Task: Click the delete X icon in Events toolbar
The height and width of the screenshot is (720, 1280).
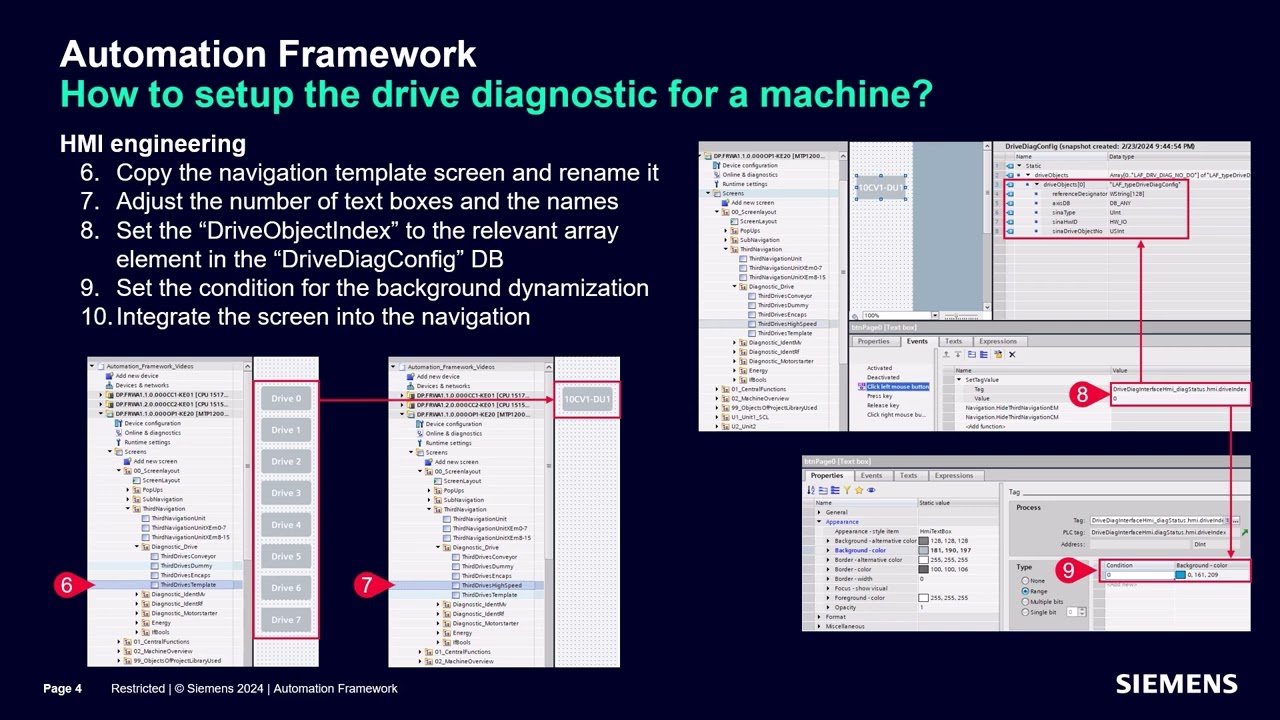Action: coord(1012,354)
